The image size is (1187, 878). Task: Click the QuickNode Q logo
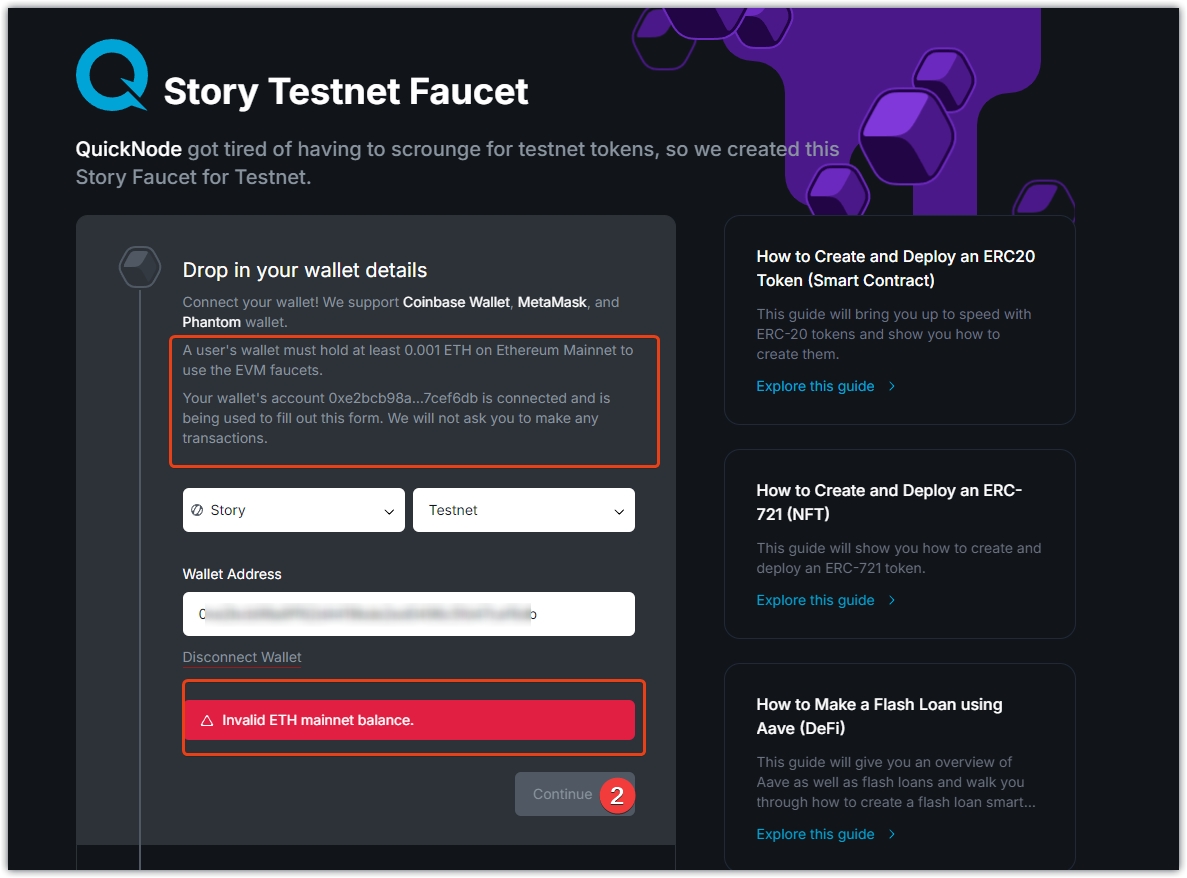click(112, 75)
